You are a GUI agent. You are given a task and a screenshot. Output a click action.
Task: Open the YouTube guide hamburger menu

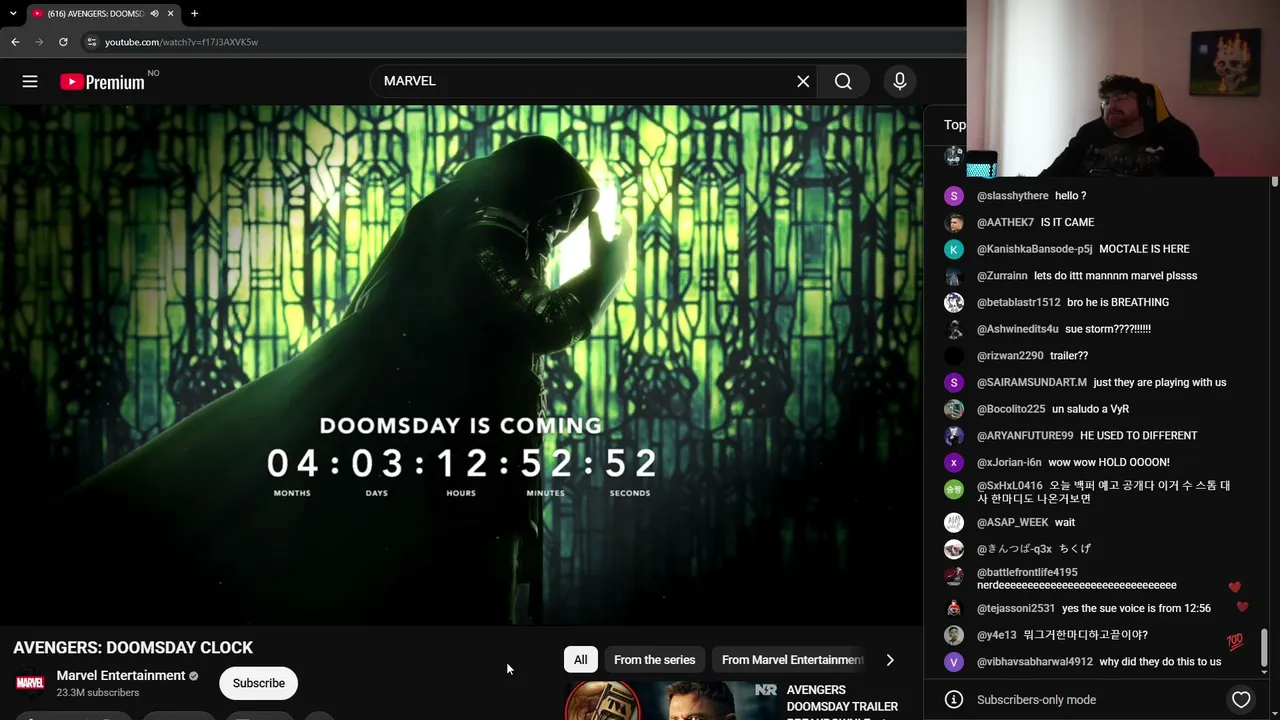30,81
